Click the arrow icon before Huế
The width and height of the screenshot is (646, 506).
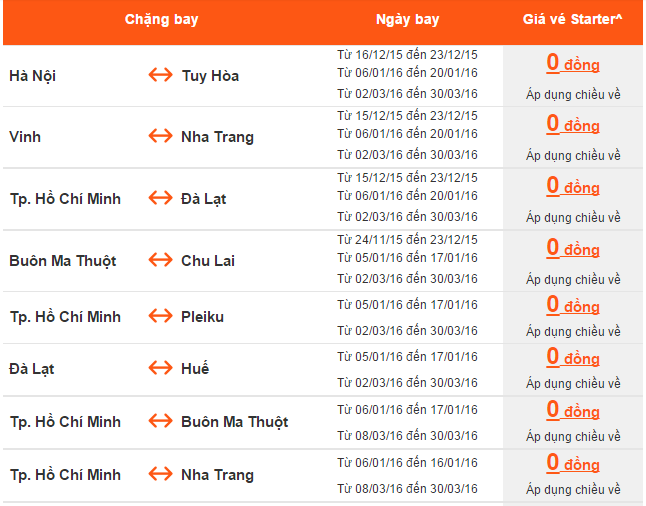coord(160,369)
